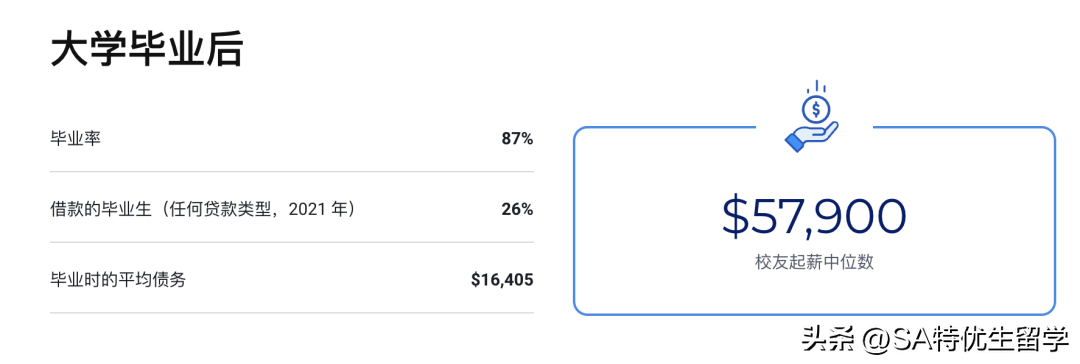Screen dimensions: 1080x364
Task: Click the 校友起薪中位数 caption
Action: pyautogui.click(x=814, y=262)
